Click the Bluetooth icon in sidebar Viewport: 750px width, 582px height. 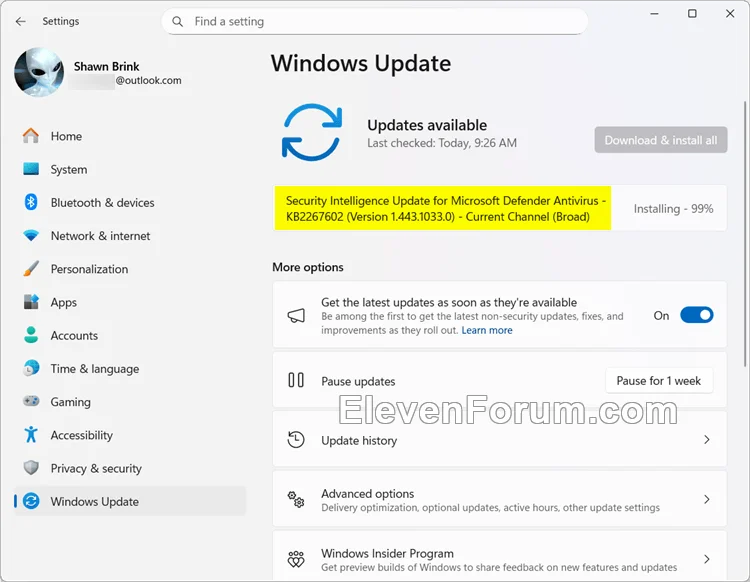31,202
